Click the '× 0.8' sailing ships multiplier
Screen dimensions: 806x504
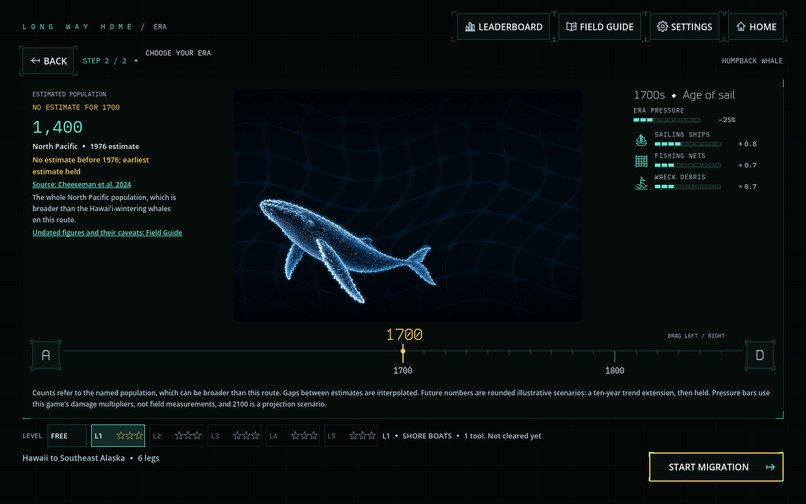(748, 144)
